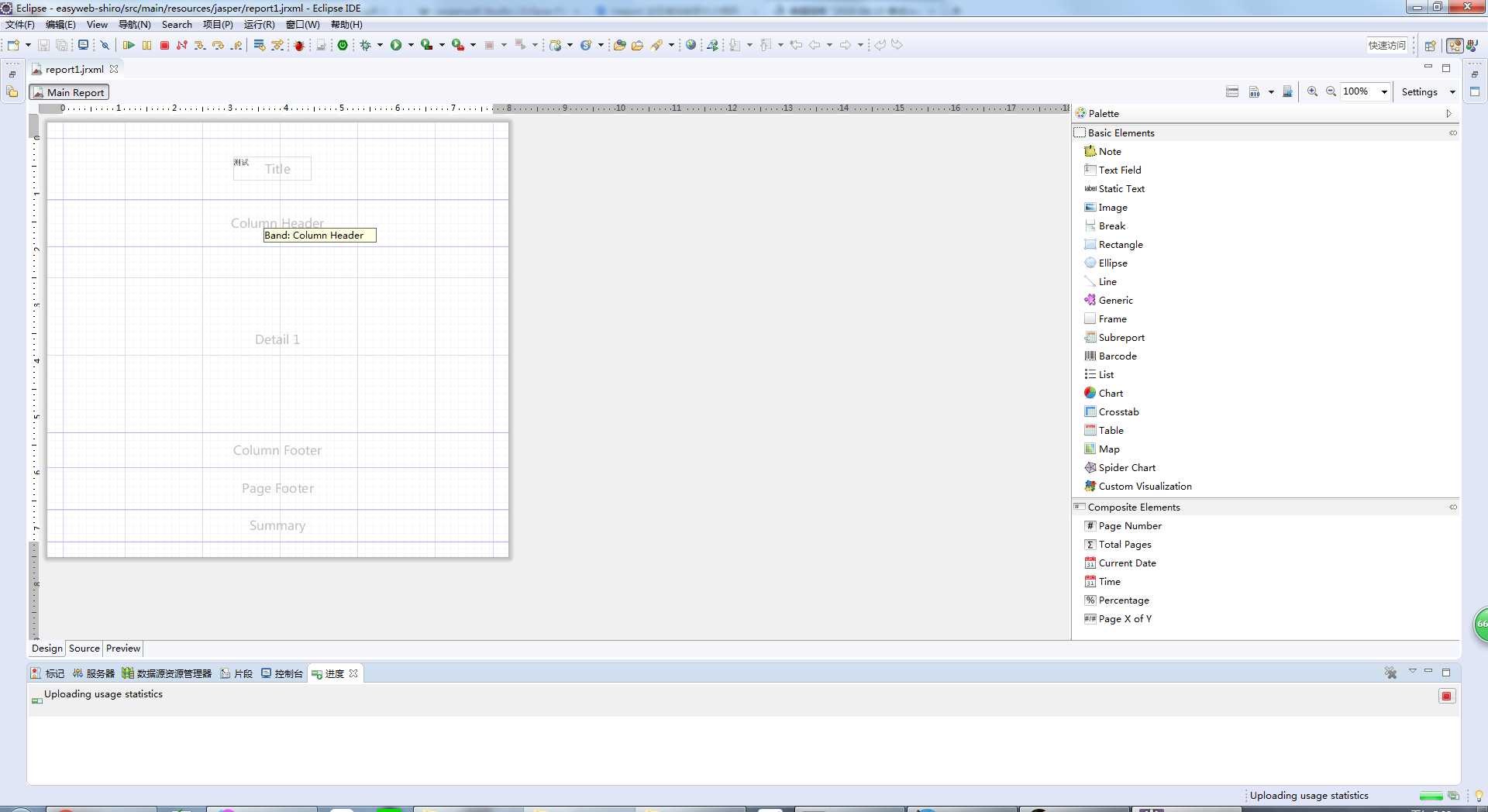
Task: Choose the Crosstab palette element
Action: click(x=1111, y=411)
